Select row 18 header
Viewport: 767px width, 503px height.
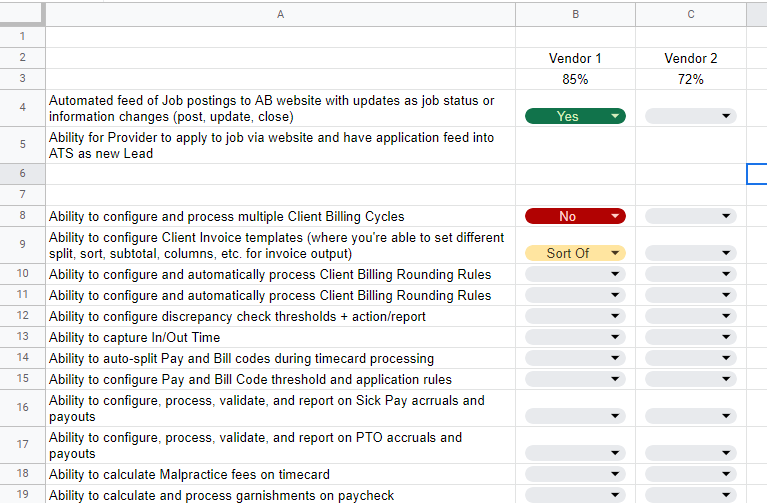coord(23,474)
